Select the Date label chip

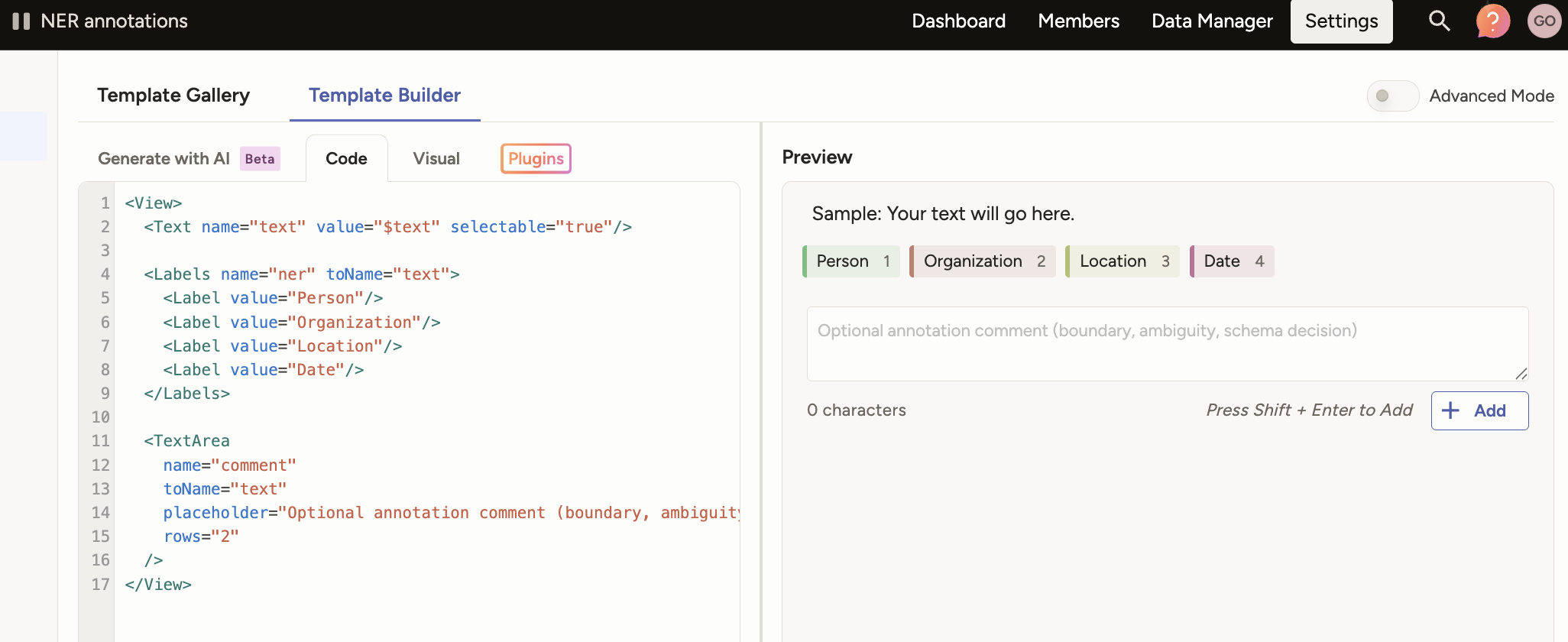(x=1232, y=261)
